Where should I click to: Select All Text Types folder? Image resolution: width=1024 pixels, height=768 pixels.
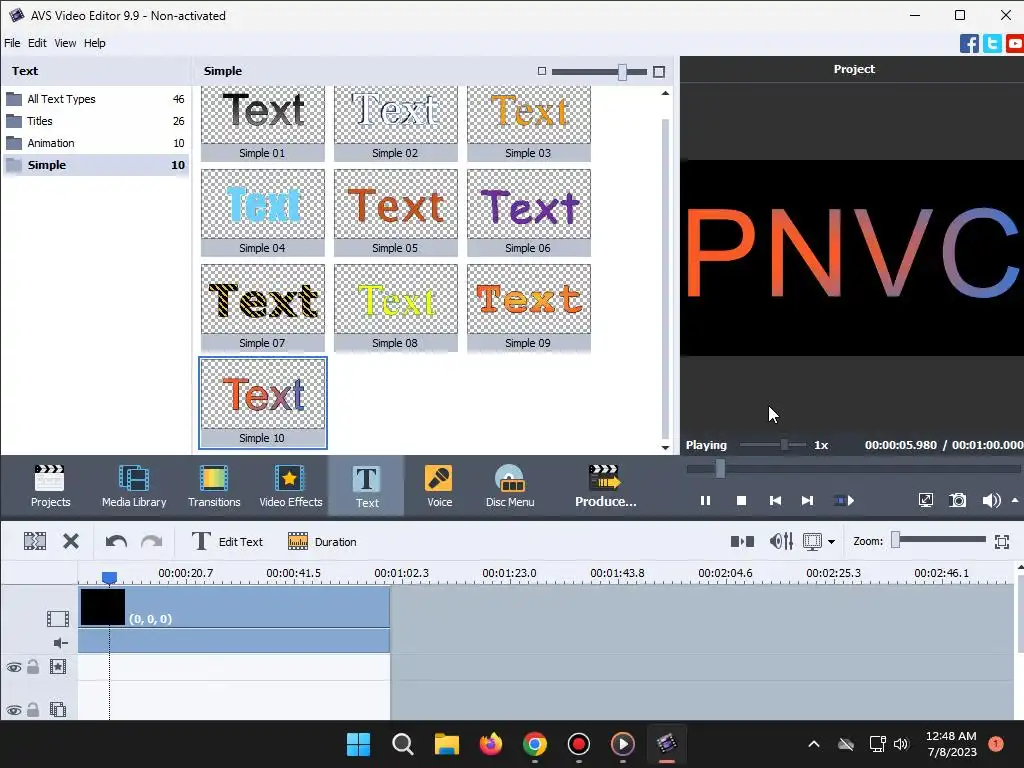click(x=95, y=99)
